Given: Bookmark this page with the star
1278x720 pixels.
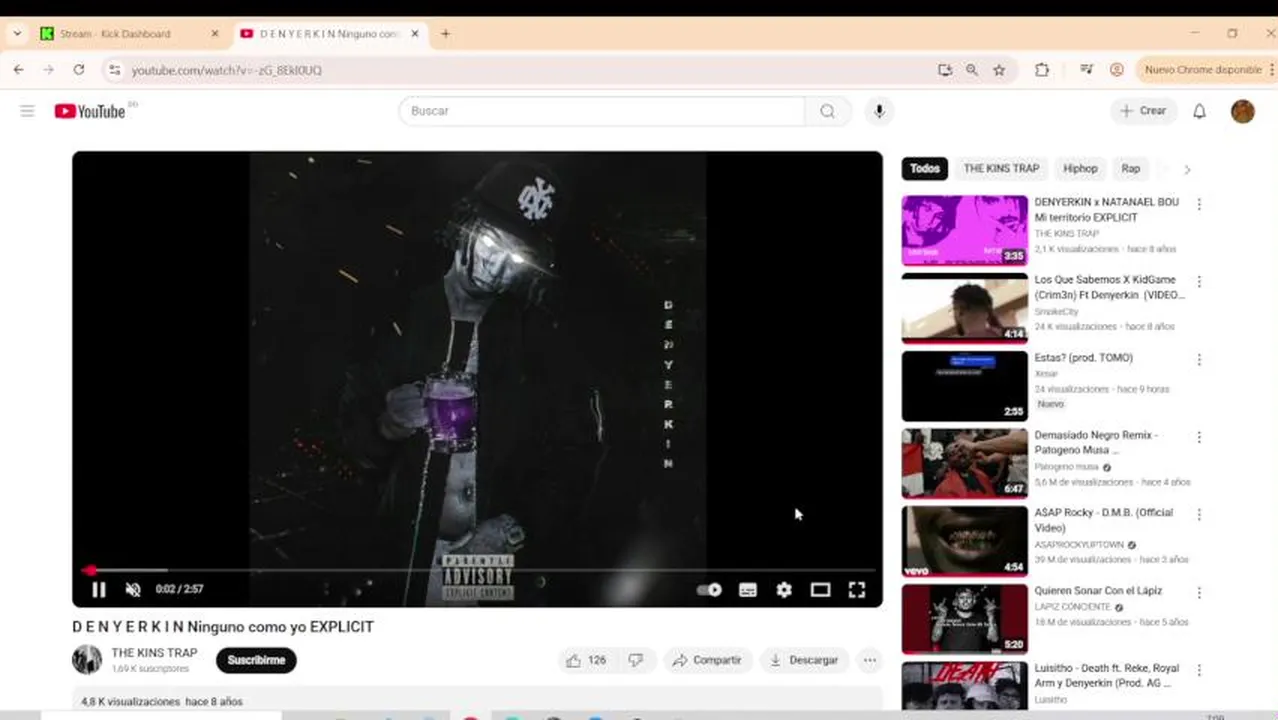Looking at the screenshot, I should point(998,70).
